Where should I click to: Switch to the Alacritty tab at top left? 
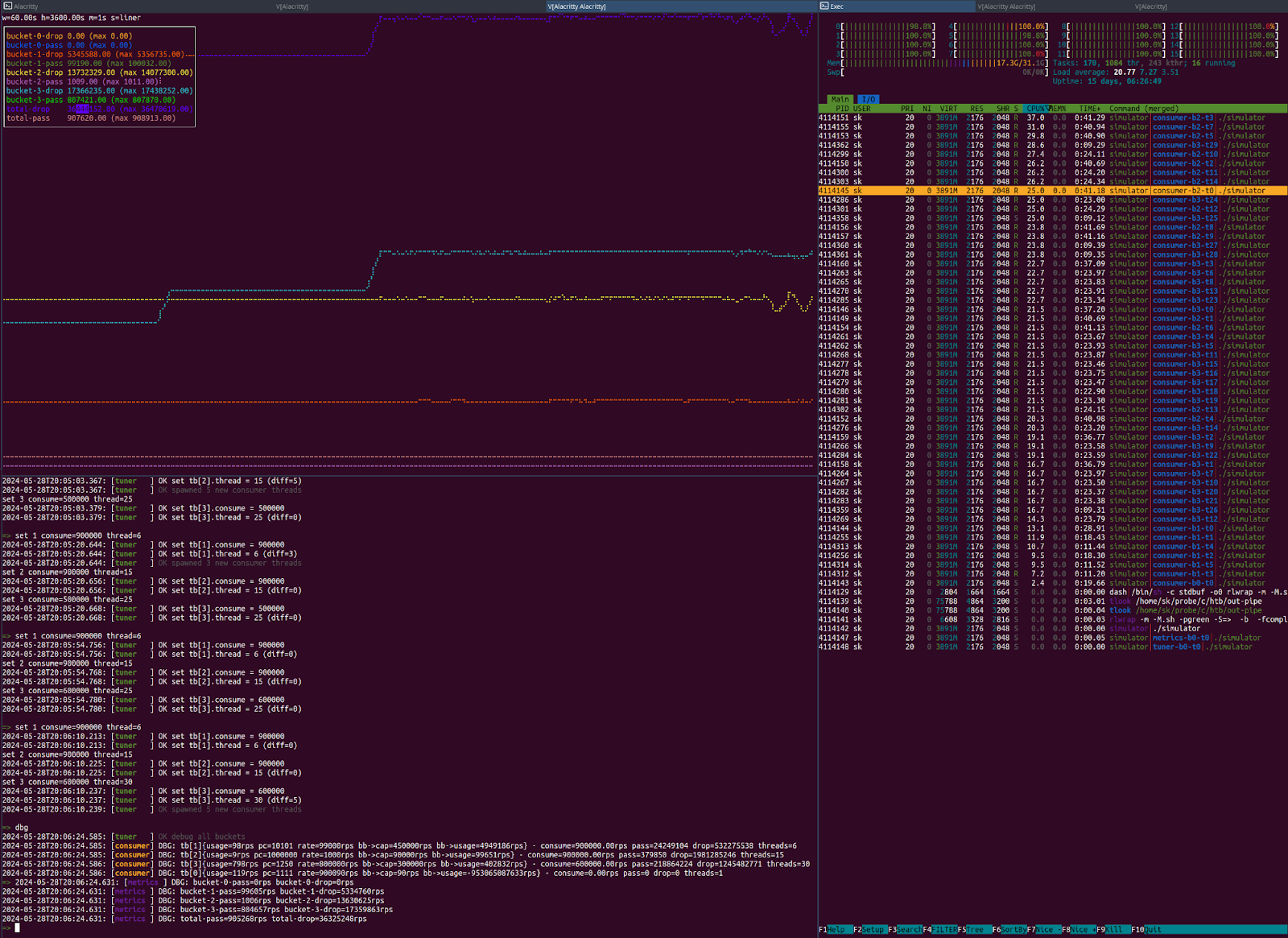click(137, 6)
